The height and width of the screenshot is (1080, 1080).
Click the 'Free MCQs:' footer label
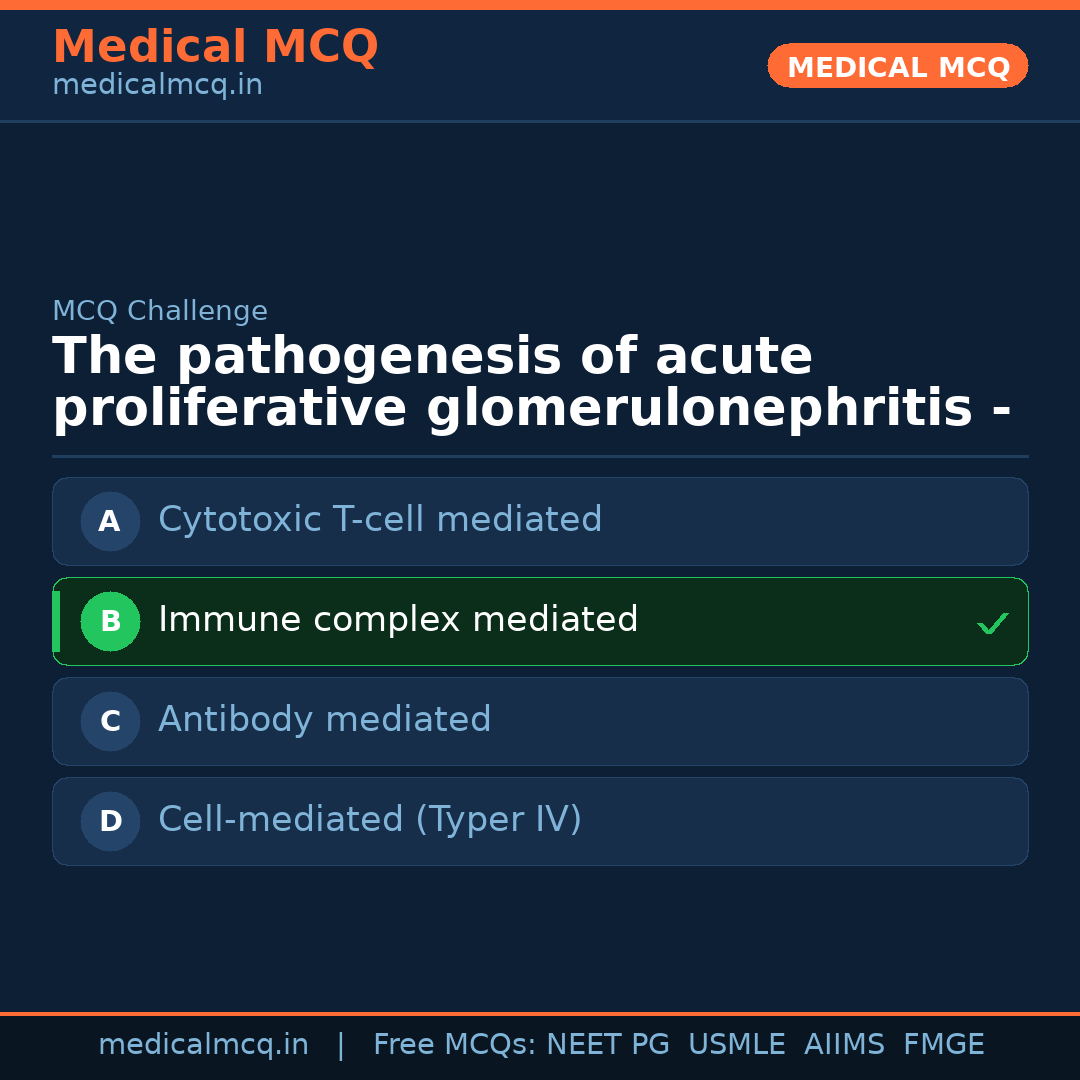coord(455,1045)
